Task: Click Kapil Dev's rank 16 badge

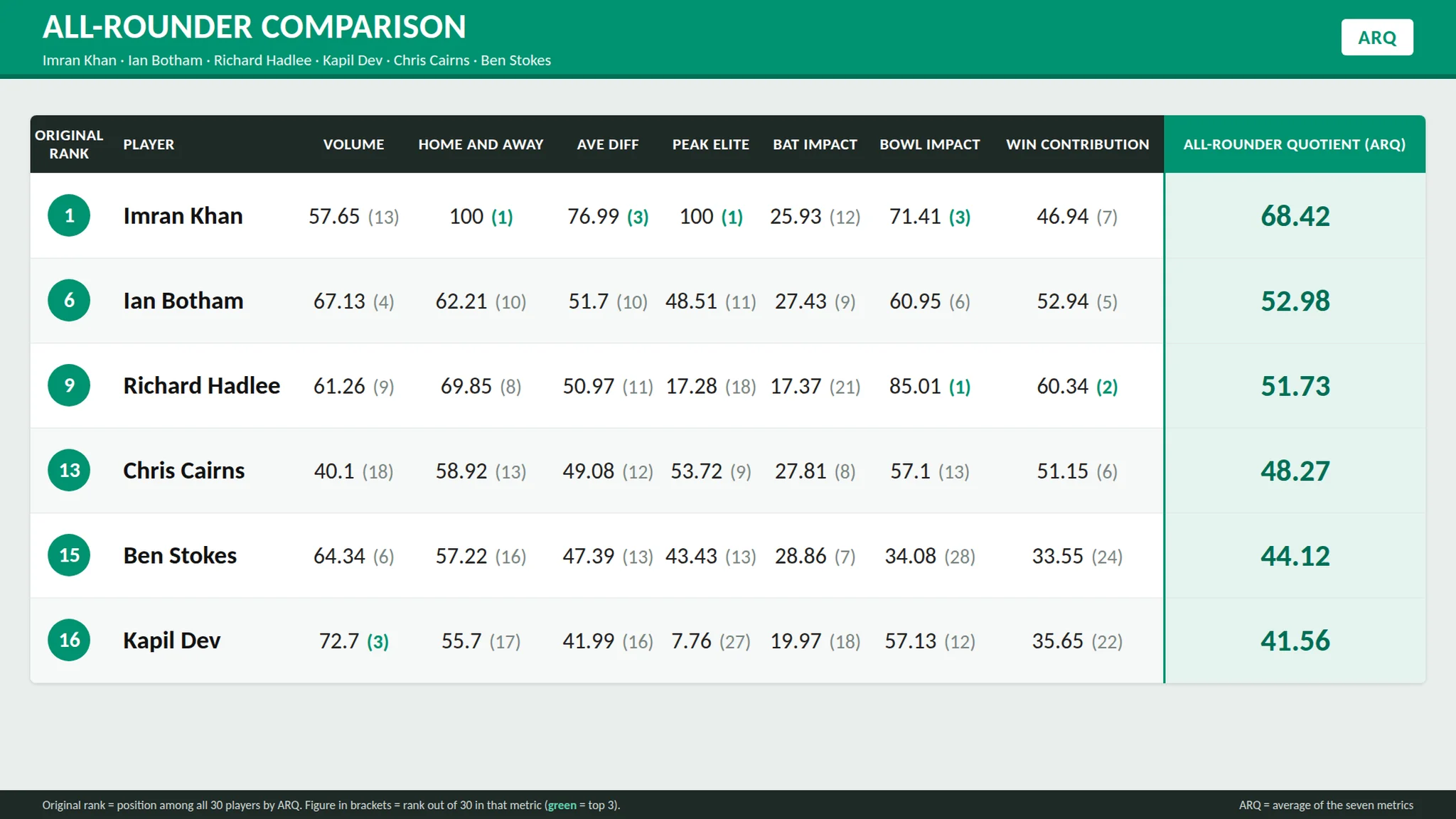Action: click(69, 640)
